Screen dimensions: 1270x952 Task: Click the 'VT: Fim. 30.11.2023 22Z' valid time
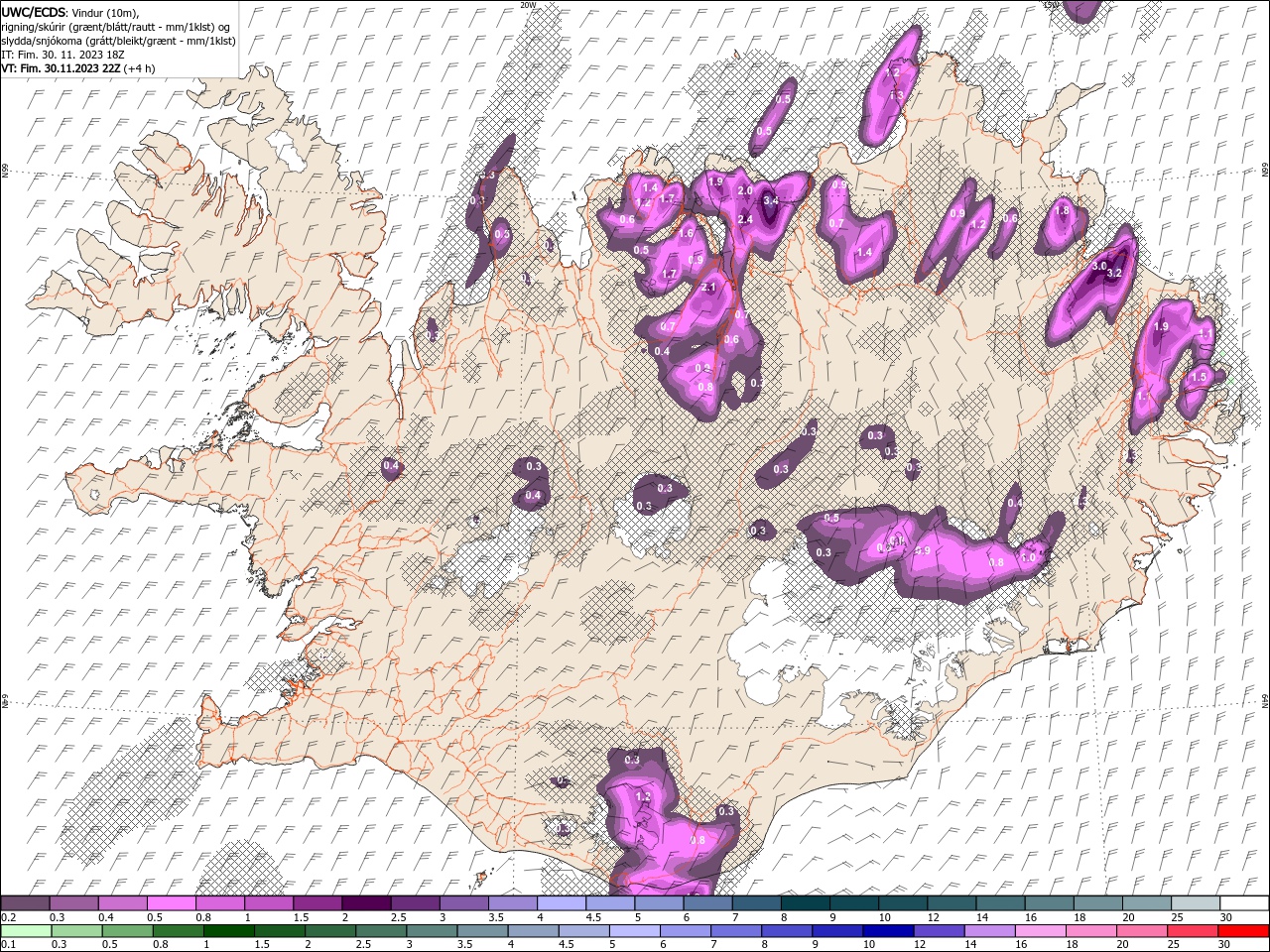pyautogui.click(x=61, y=68)
